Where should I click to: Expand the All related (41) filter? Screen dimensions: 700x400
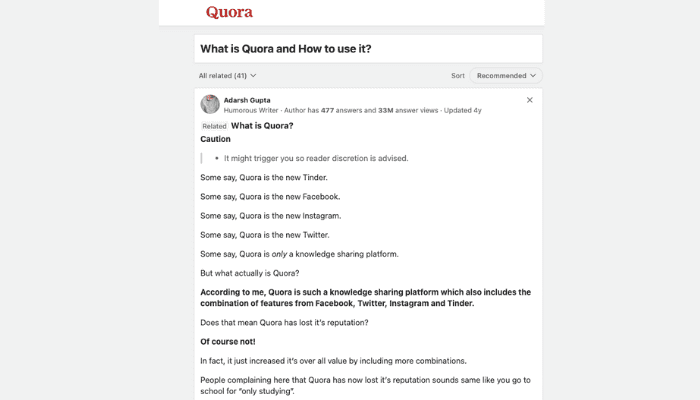[x=227, y=75]
